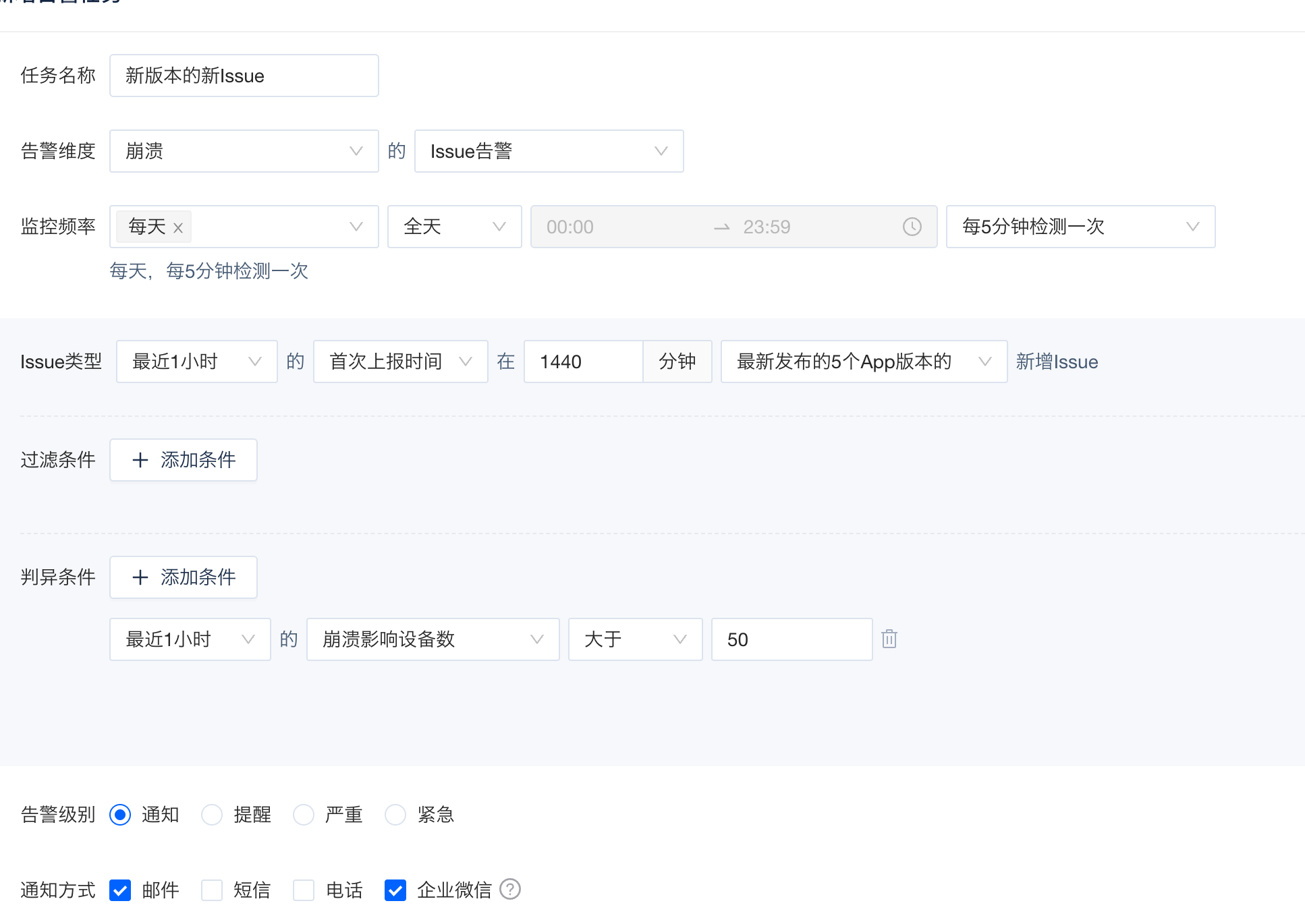This screenshot has width=1305, height=924.
Task: Open the 崩溃 dimension dropdown
Action: (x=243, y=151)
